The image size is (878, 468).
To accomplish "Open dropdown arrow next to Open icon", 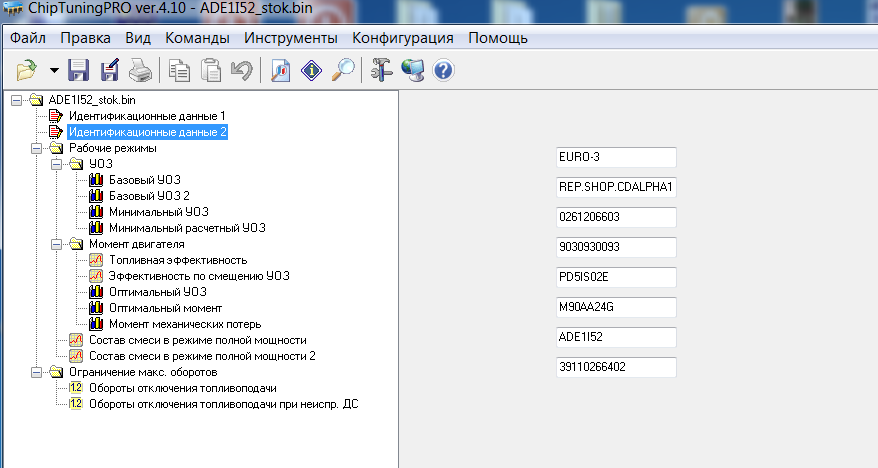I will click(54, 71).
